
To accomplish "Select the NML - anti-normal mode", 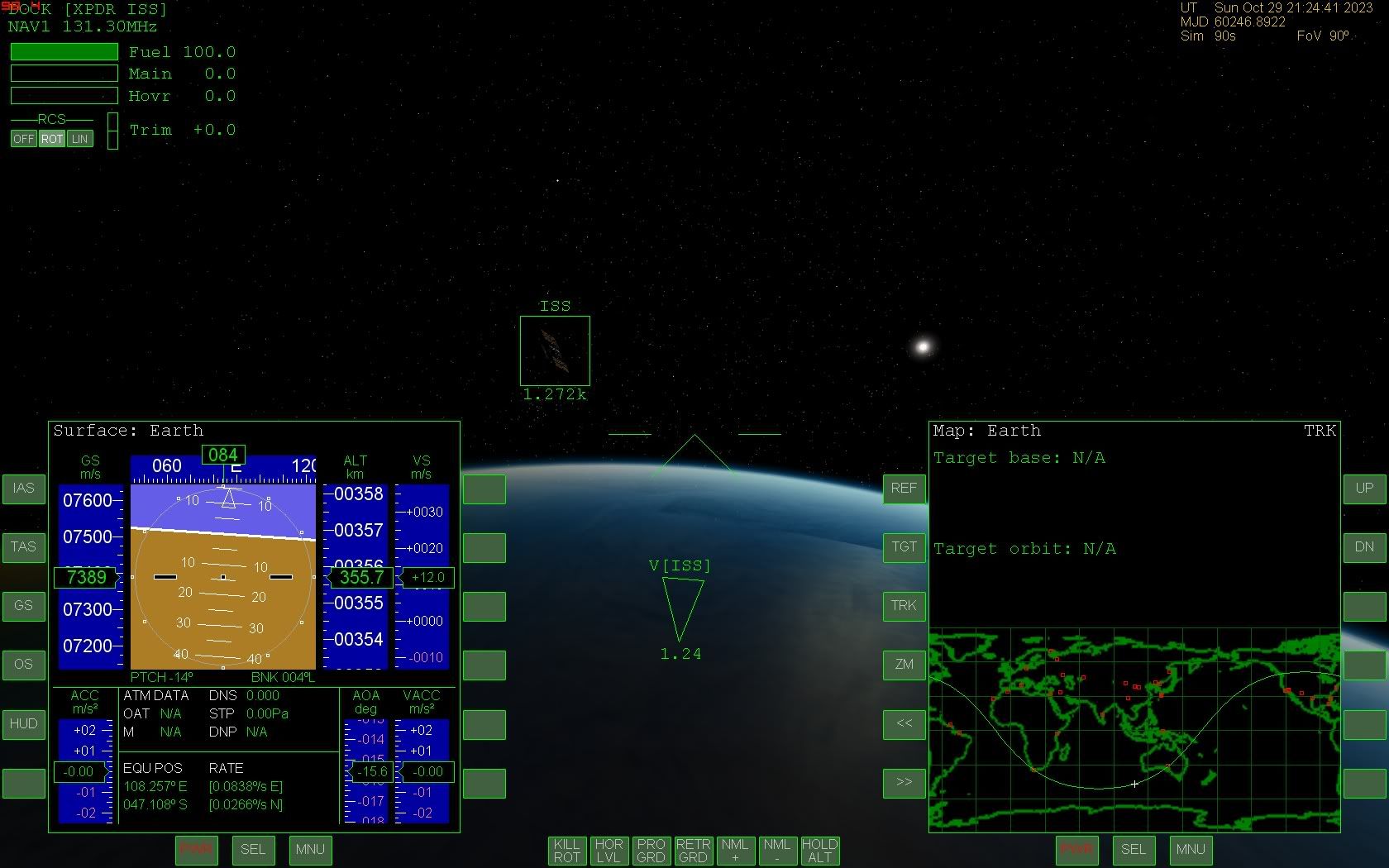I will 777,850.
